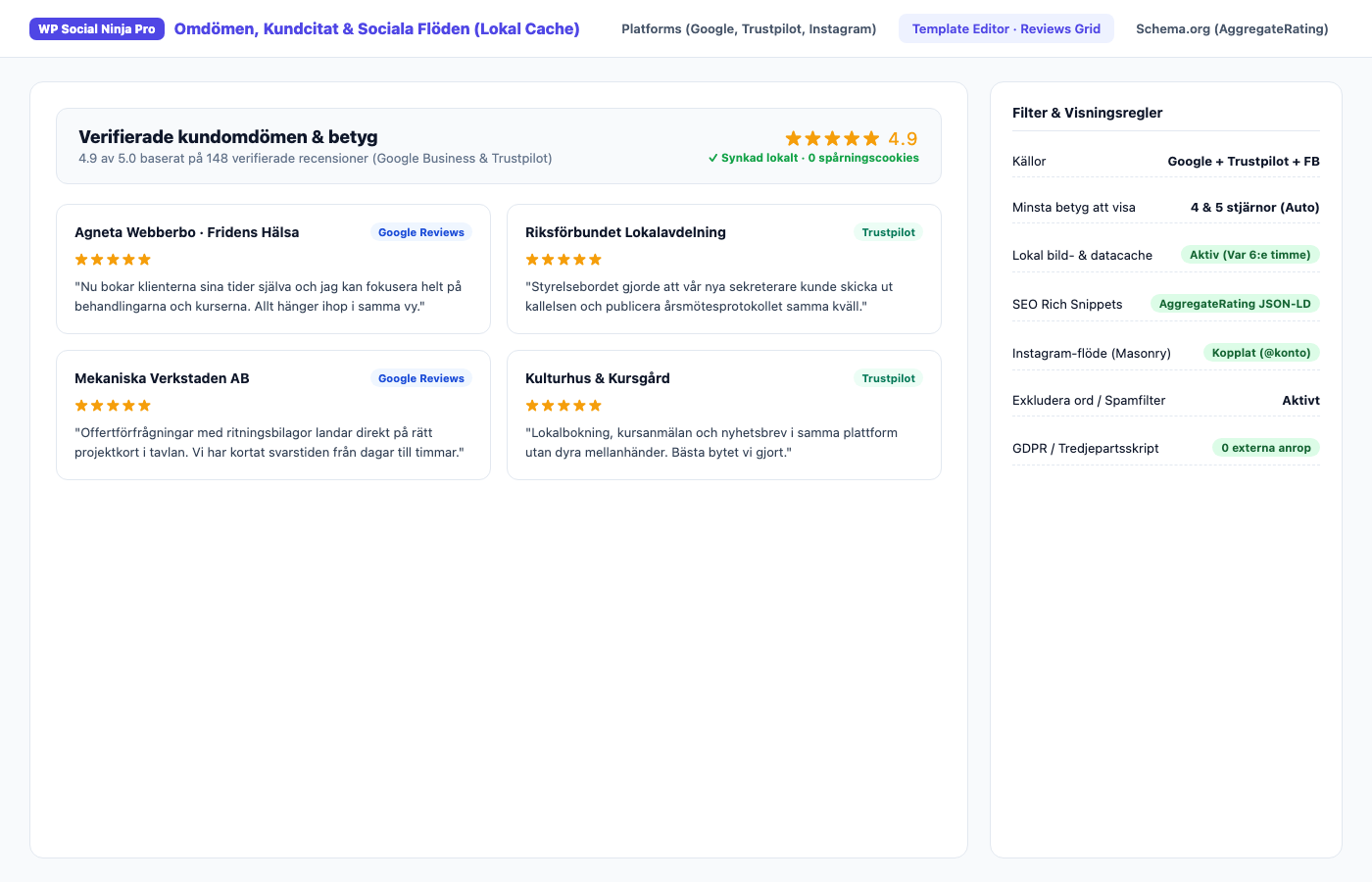
Task: Click the quote beginning "Offertförfrågningar med"
Action: coord(269,442)
